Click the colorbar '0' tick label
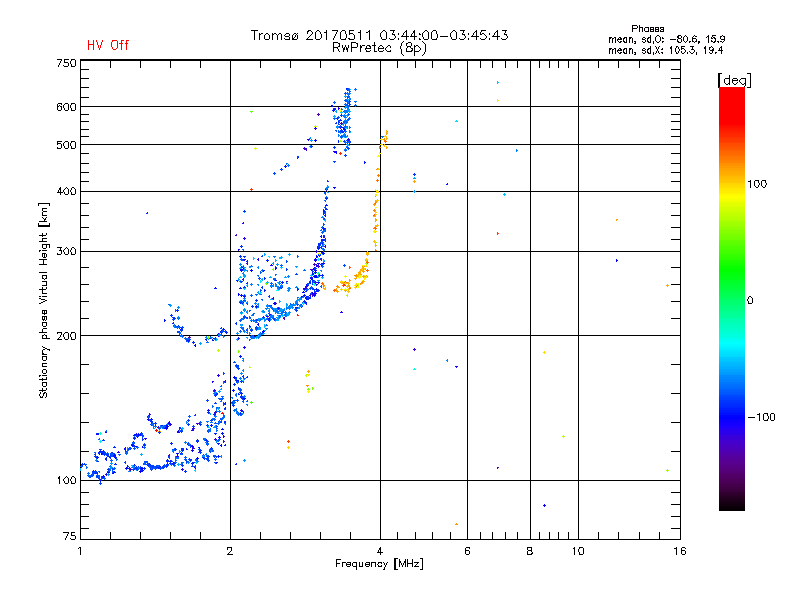 [749, 301]
